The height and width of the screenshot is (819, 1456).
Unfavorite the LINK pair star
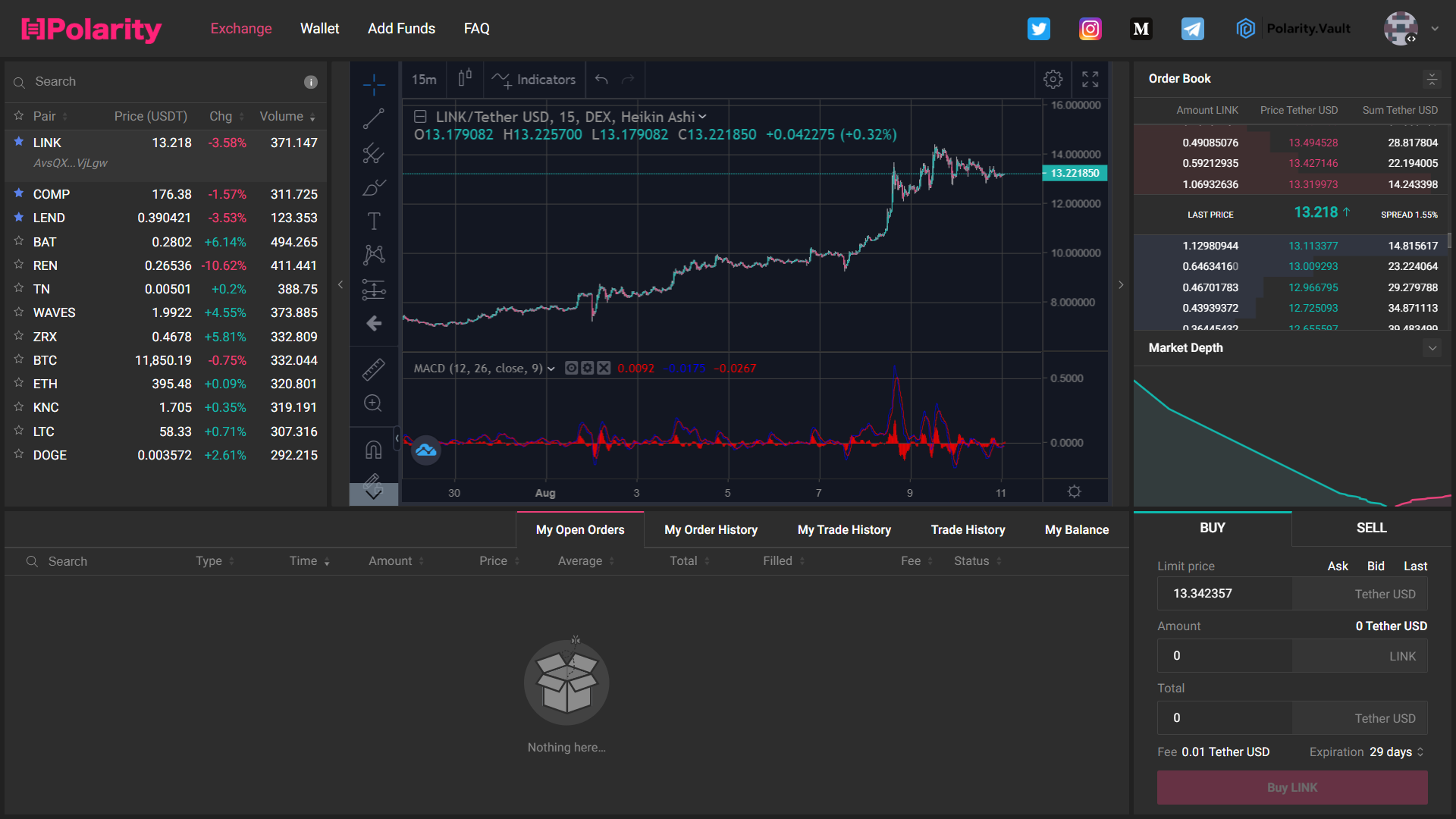19,142
